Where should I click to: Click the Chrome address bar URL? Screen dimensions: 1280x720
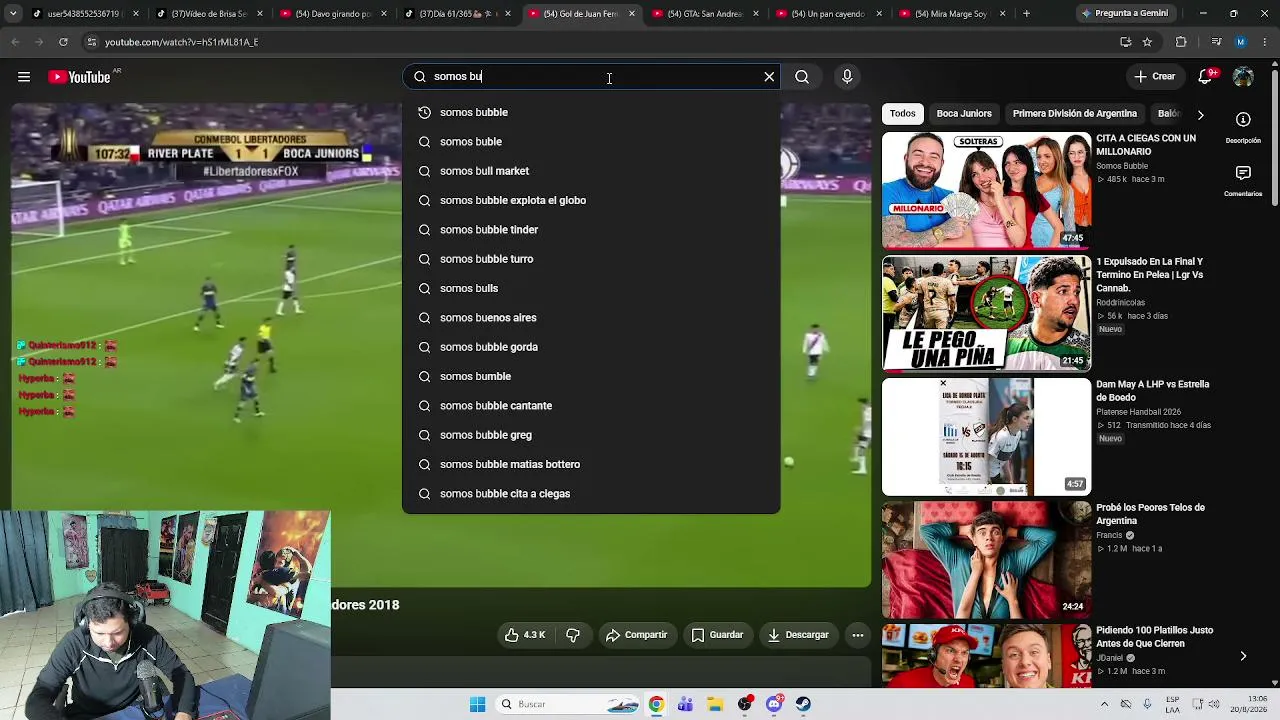click(x=181, y=42)
